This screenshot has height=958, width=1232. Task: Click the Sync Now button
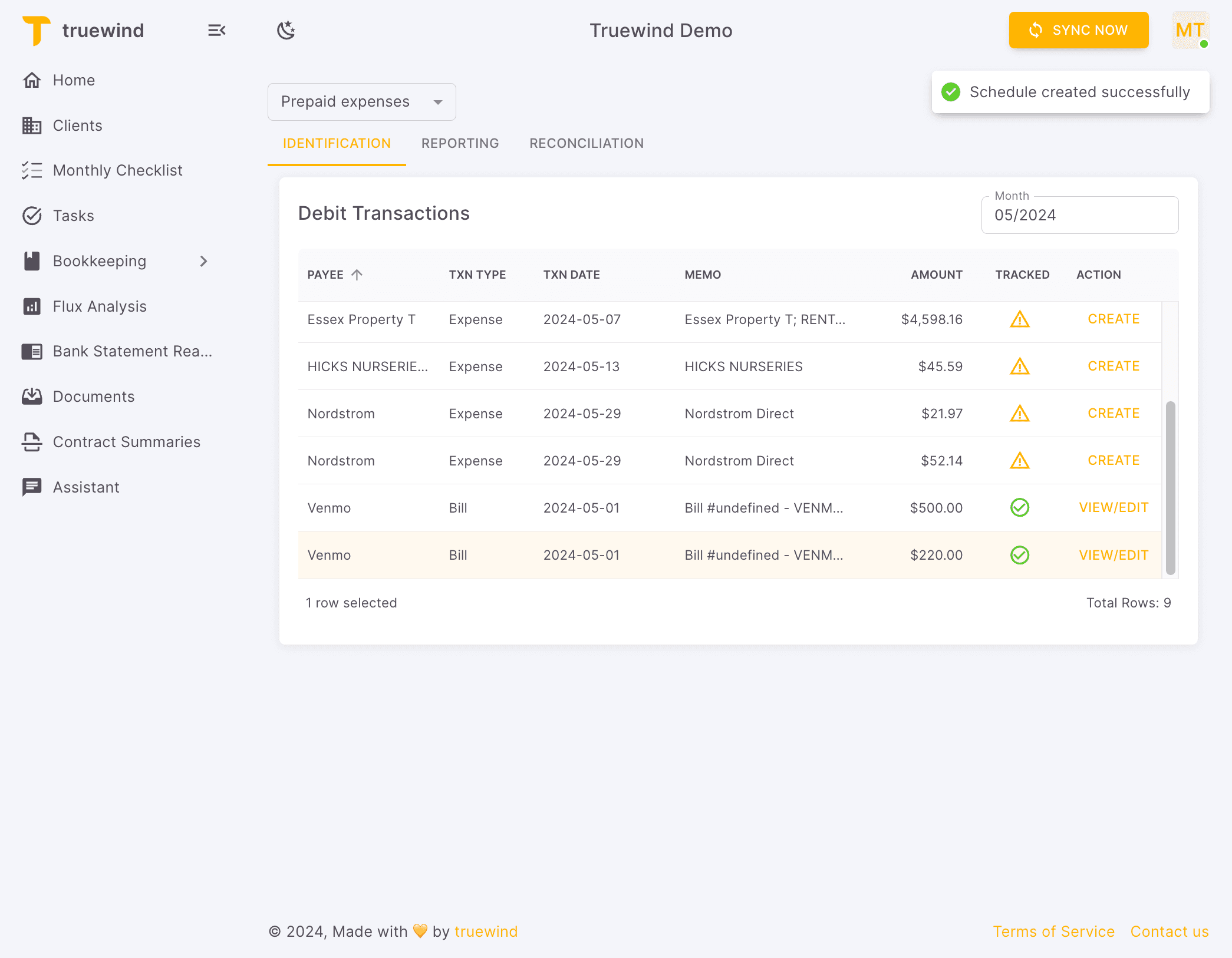tap(1078, 30)
